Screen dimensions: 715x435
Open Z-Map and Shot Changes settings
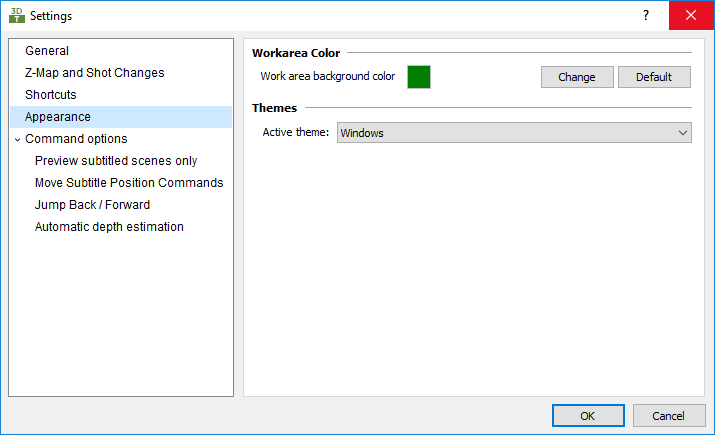coord(94,73)
